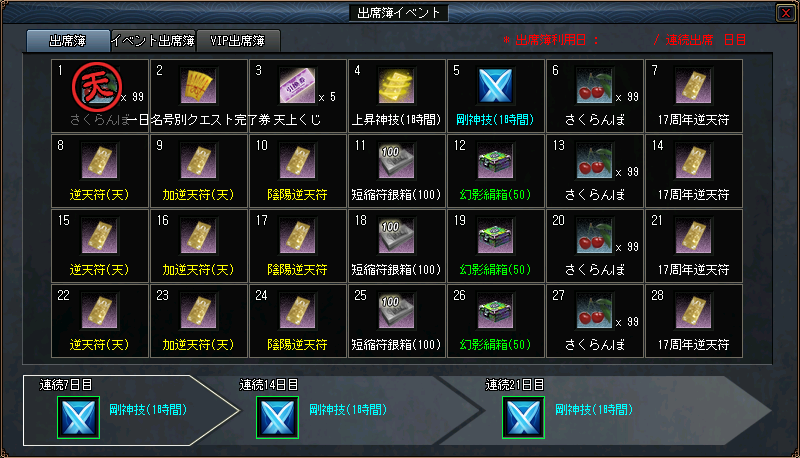Open the VIP出席簿 tab

[x=238, y=41]
